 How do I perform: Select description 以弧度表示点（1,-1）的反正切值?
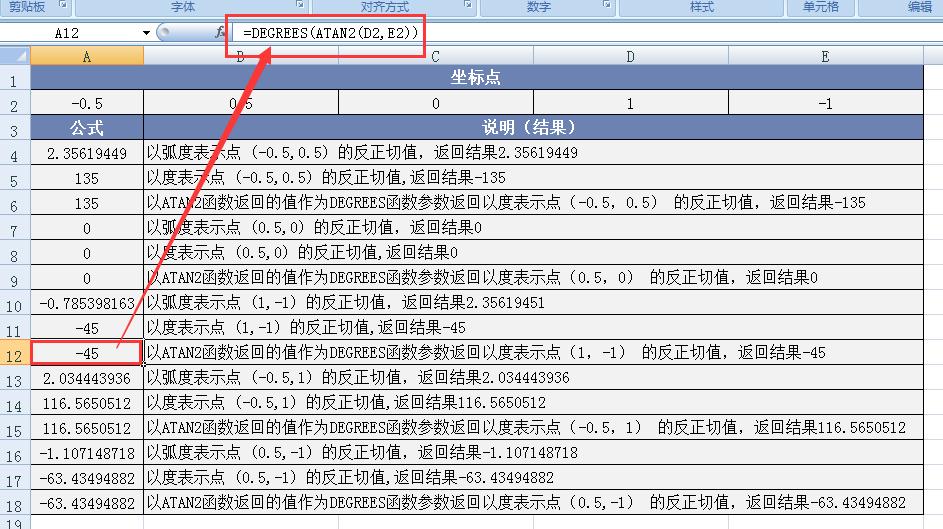coord(533,303)
